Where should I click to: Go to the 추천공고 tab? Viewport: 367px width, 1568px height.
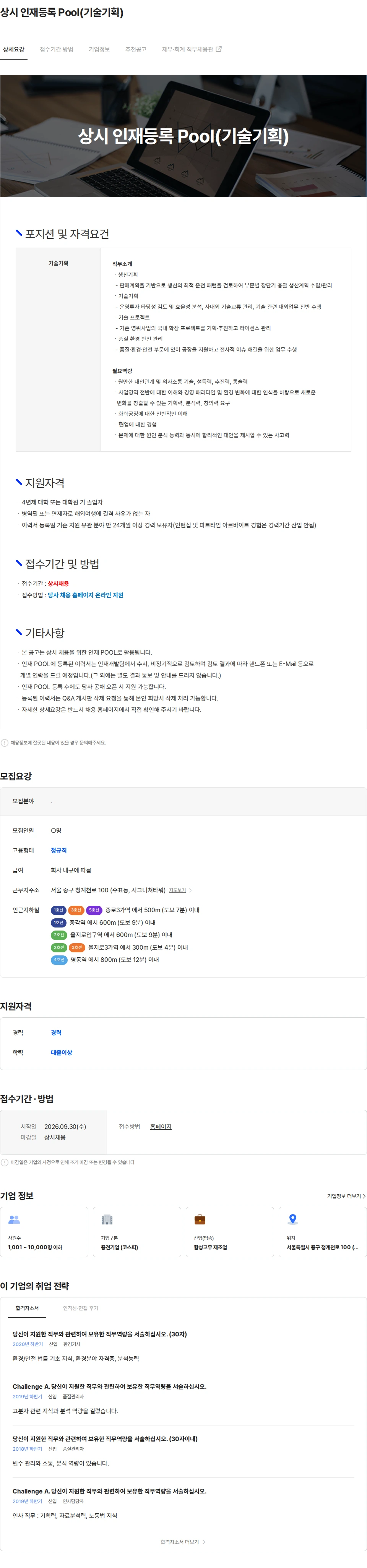136,49
